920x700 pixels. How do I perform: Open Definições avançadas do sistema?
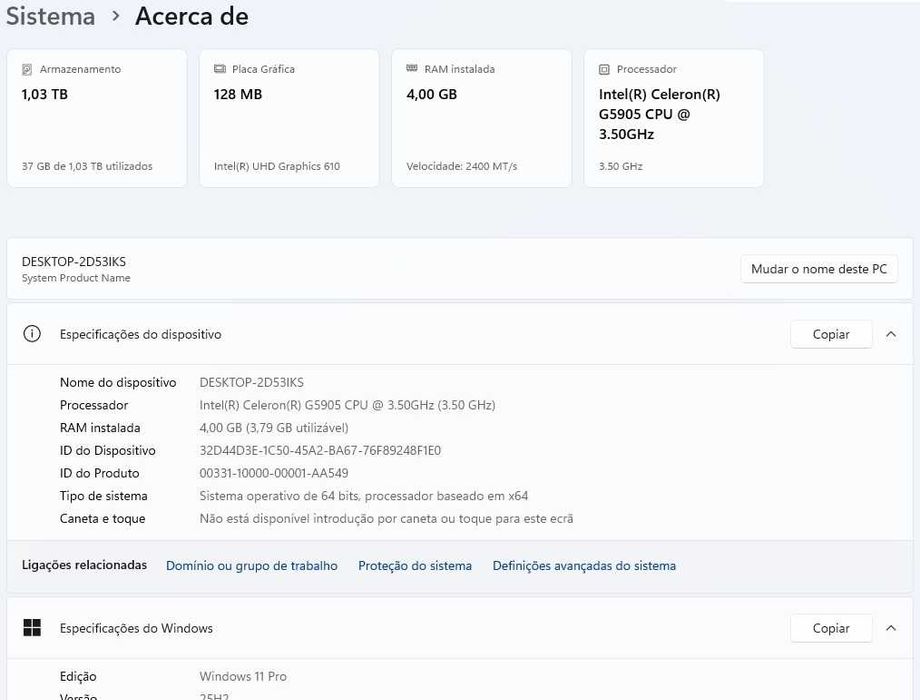[x=584, y=566]
